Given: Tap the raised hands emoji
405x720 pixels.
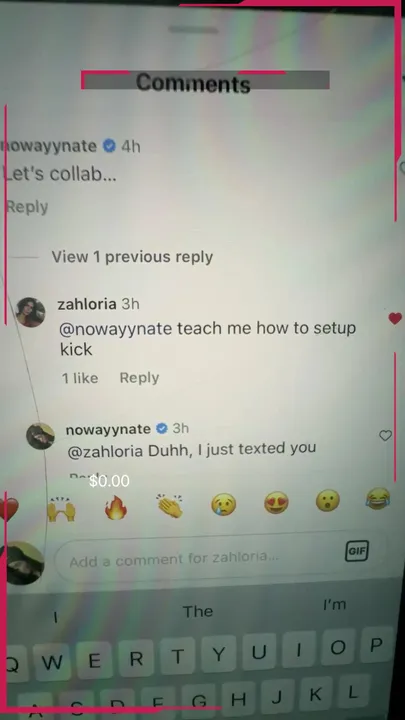Looking at the screenshot, I should 62,510.
